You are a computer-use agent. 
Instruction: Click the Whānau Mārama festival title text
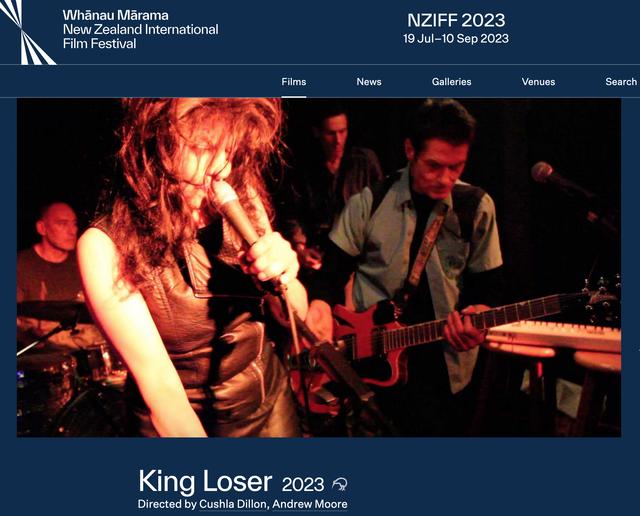click(x=116, y=16)
